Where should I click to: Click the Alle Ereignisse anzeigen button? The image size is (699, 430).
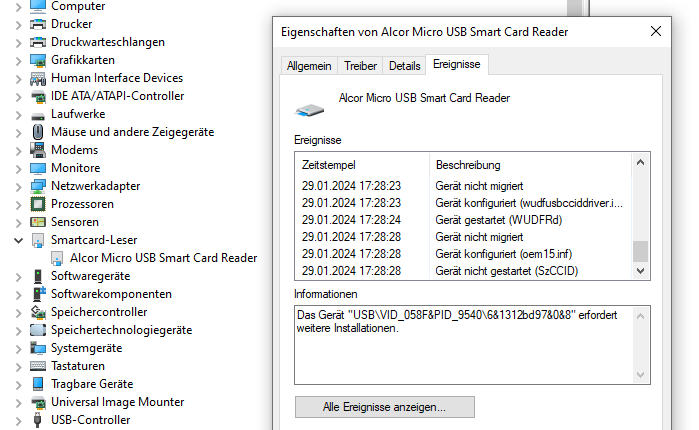(x=384, y=407)
